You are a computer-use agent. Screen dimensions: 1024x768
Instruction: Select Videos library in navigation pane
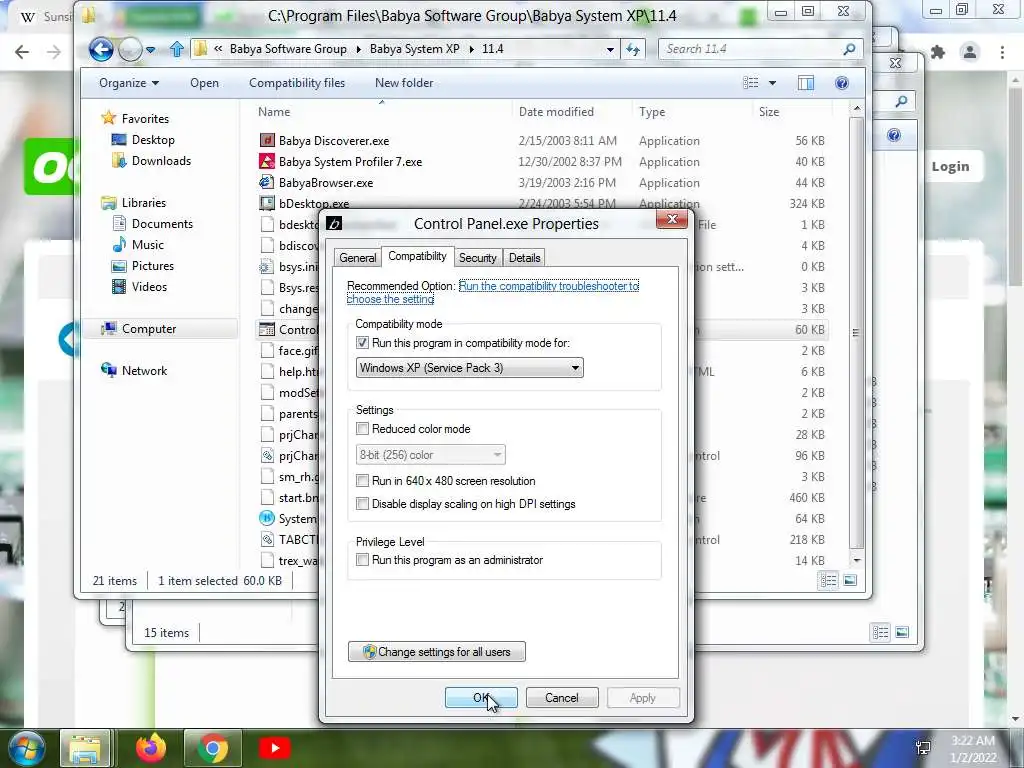pos(149,287)
